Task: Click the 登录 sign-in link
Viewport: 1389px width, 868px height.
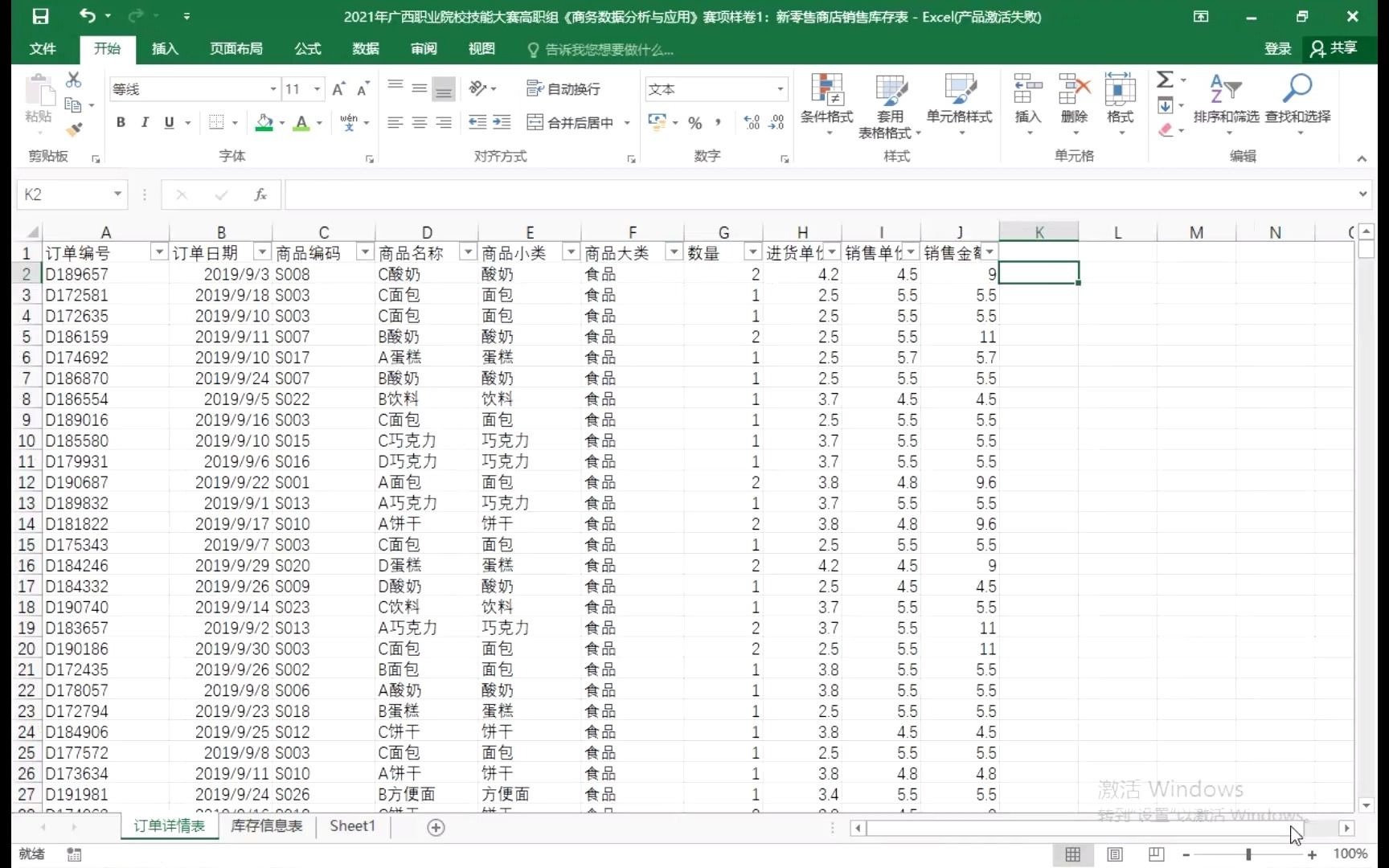Action: coord(1277,49)
